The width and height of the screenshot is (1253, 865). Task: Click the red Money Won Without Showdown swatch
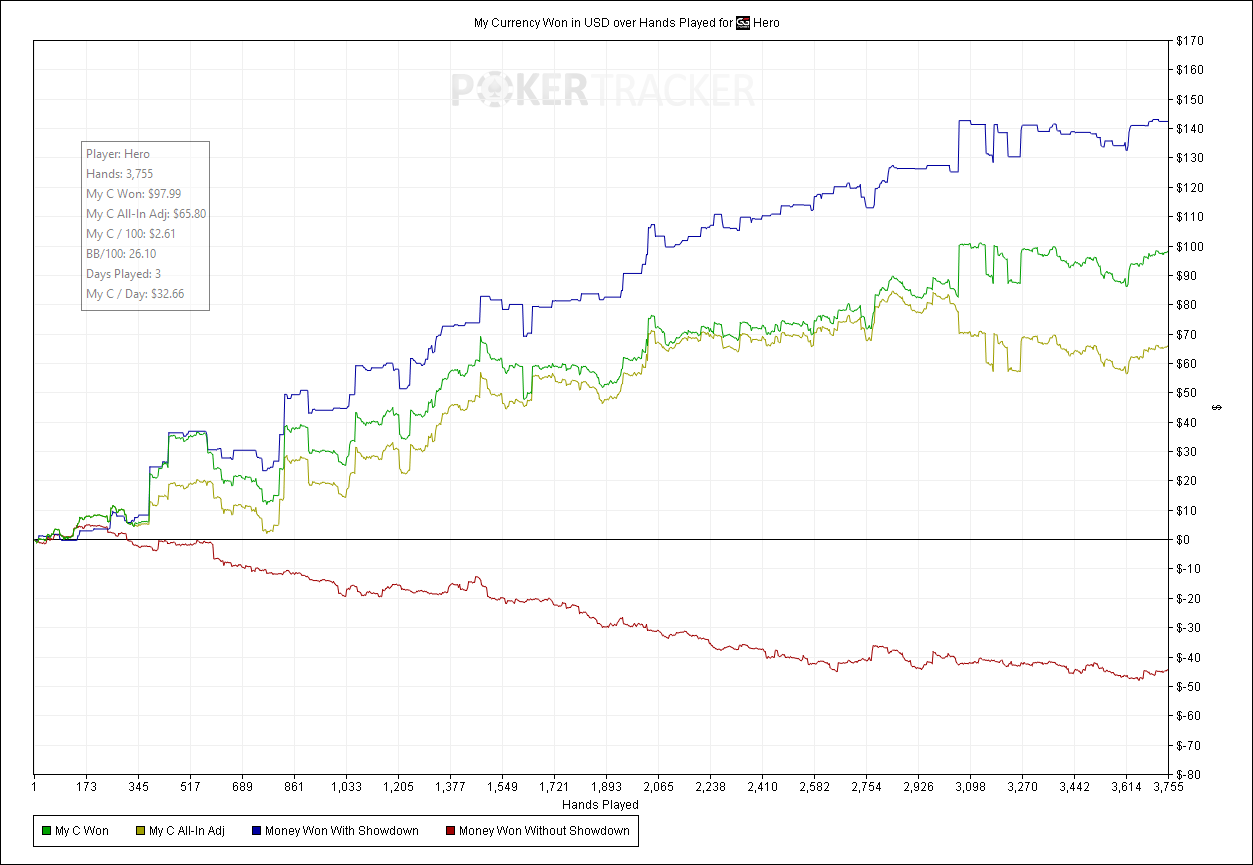pyautogui.click(x=450, y=831)
